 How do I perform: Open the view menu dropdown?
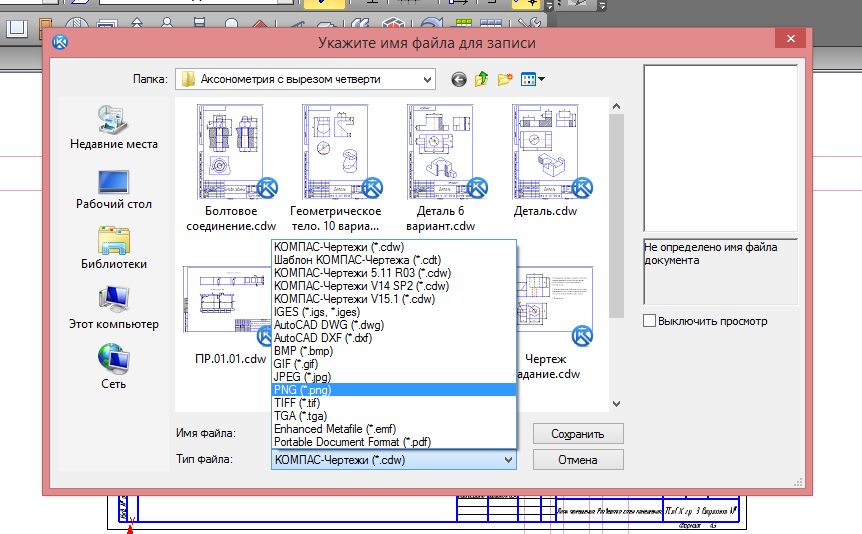(532, 79)
